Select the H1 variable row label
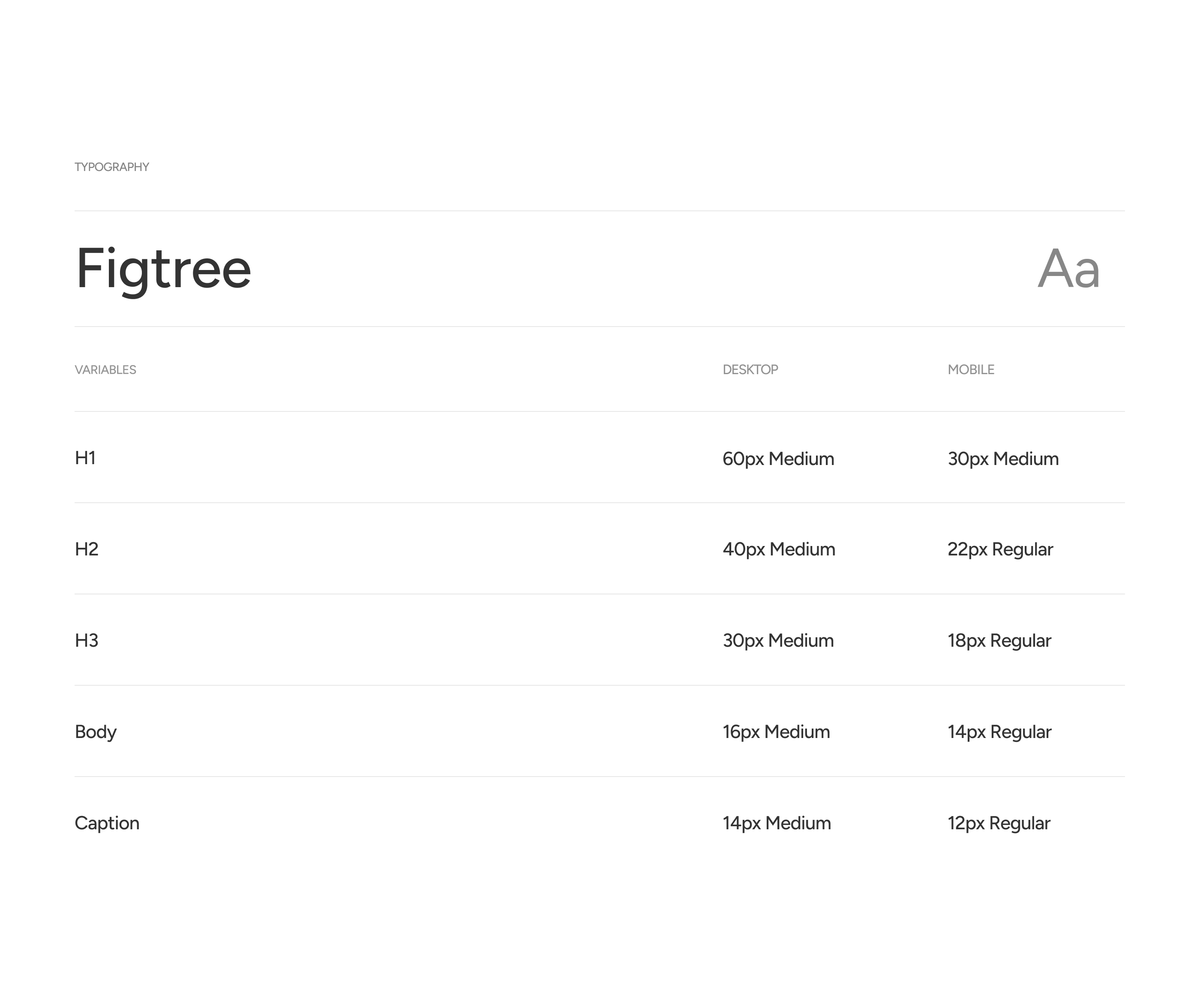 pyautogui.click(x=85, y=458)
